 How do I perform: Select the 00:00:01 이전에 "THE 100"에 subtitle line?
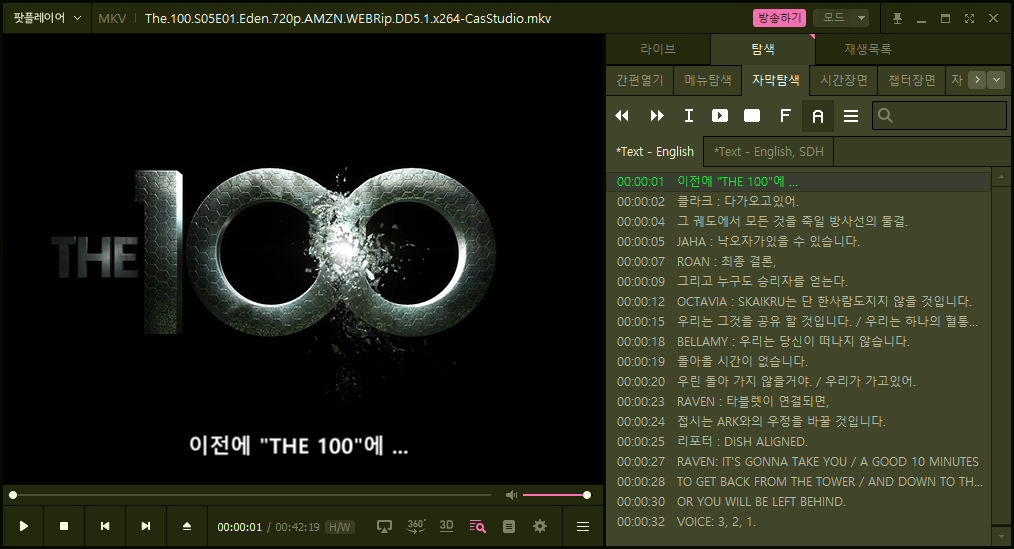[799, 182]
